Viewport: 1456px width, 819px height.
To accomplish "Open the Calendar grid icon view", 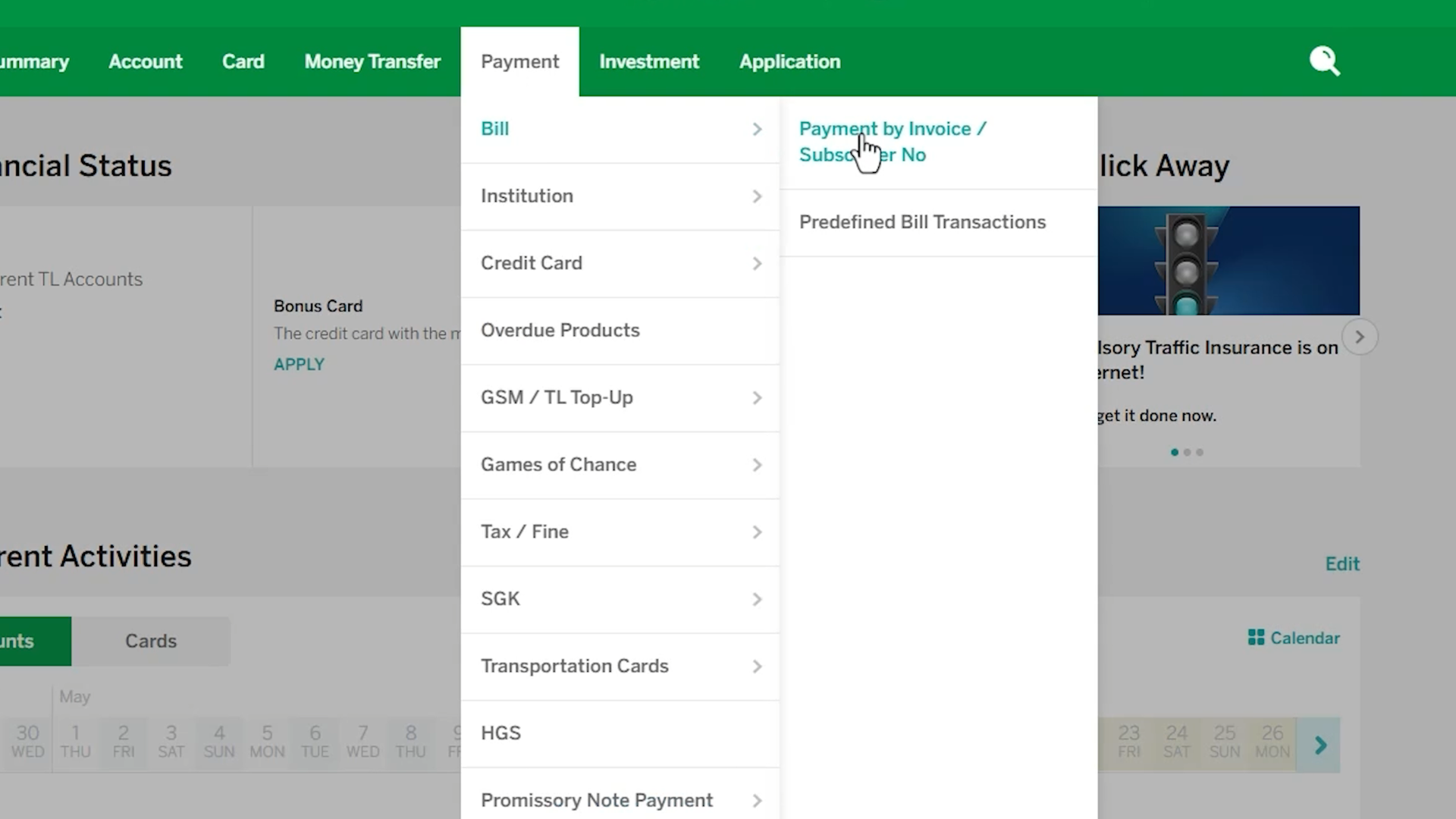I will coord(1256,638).
